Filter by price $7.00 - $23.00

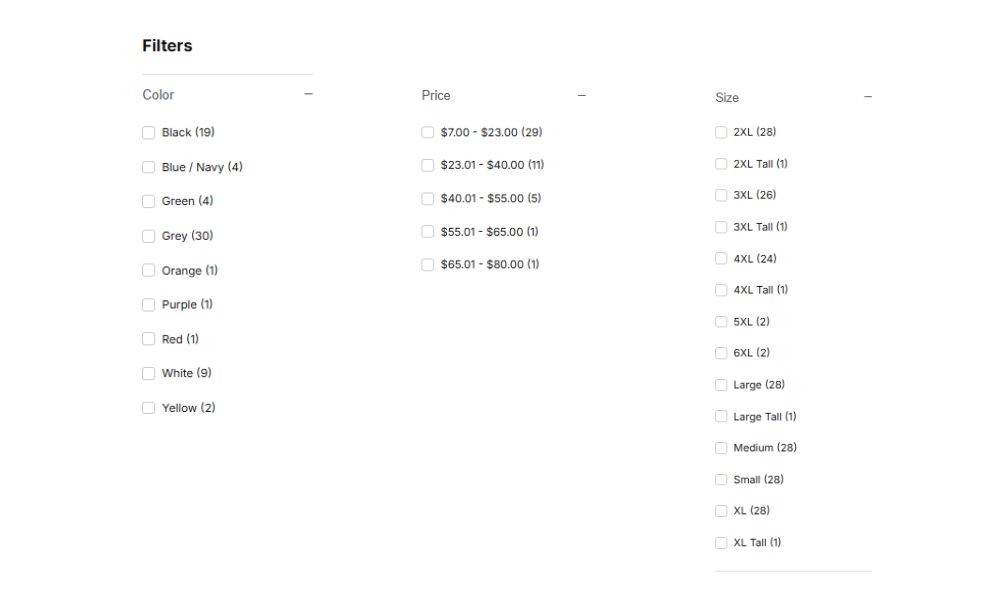tap(428, 132)
